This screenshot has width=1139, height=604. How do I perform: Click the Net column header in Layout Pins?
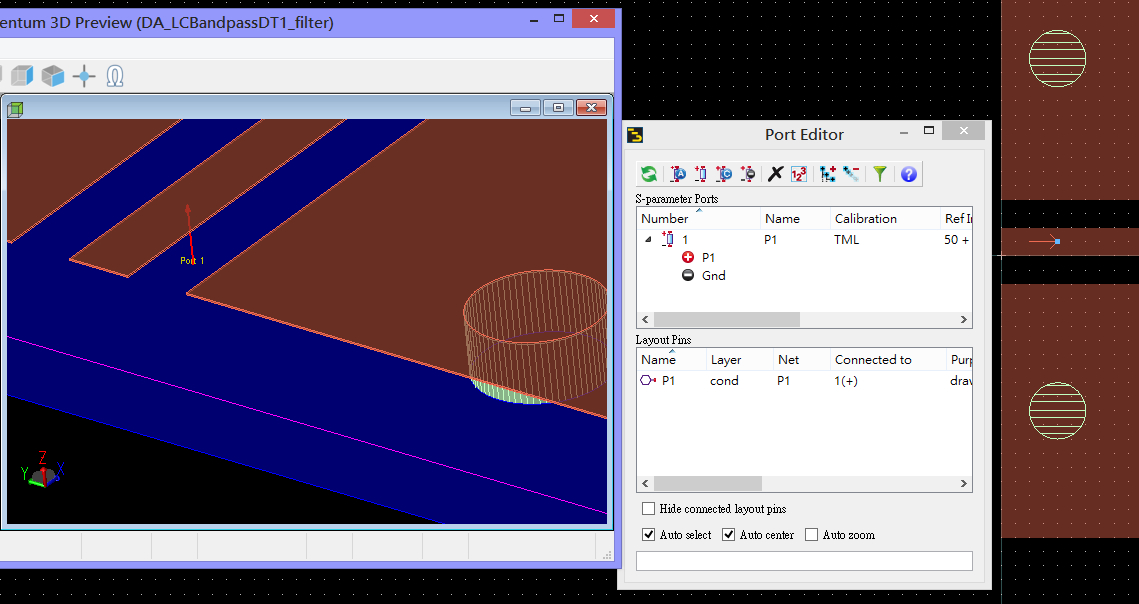(x=801, y=359)
